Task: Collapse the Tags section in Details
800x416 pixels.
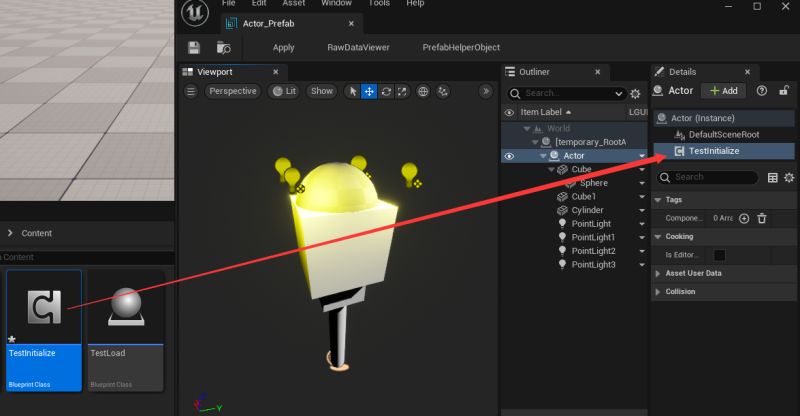Action: tap(658, 200)
